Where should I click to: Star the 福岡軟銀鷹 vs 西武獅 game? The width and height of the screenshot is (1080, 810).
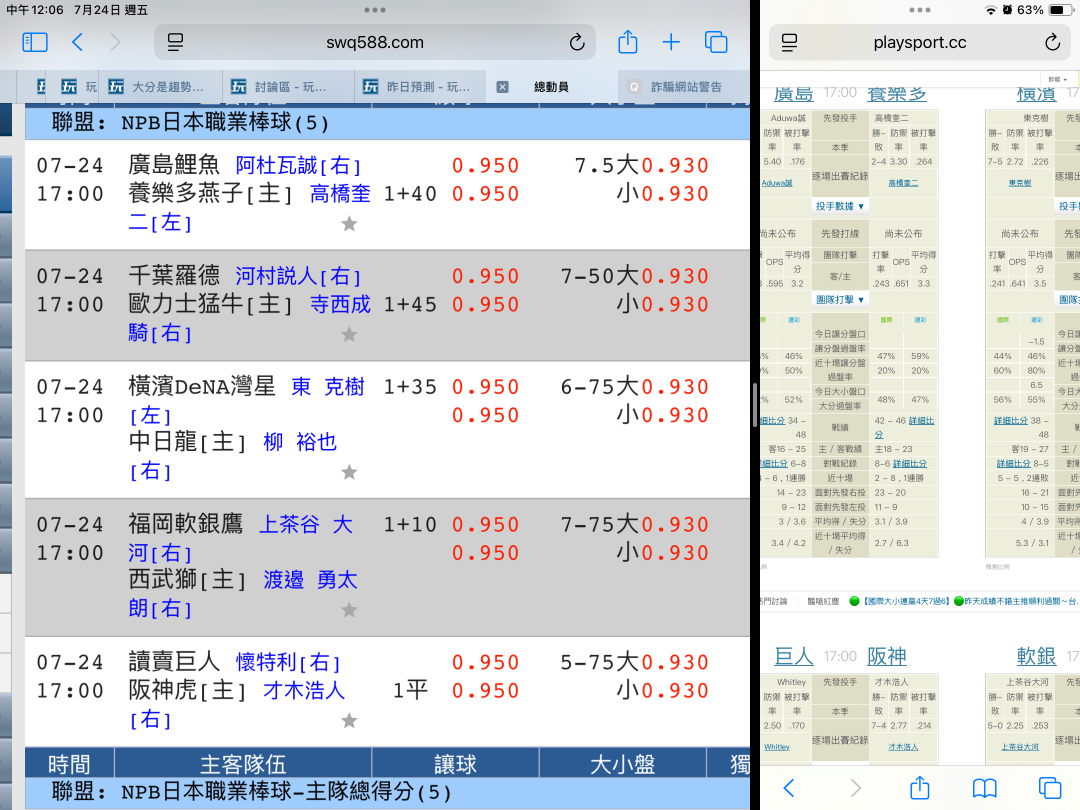(x=349, y=610)
